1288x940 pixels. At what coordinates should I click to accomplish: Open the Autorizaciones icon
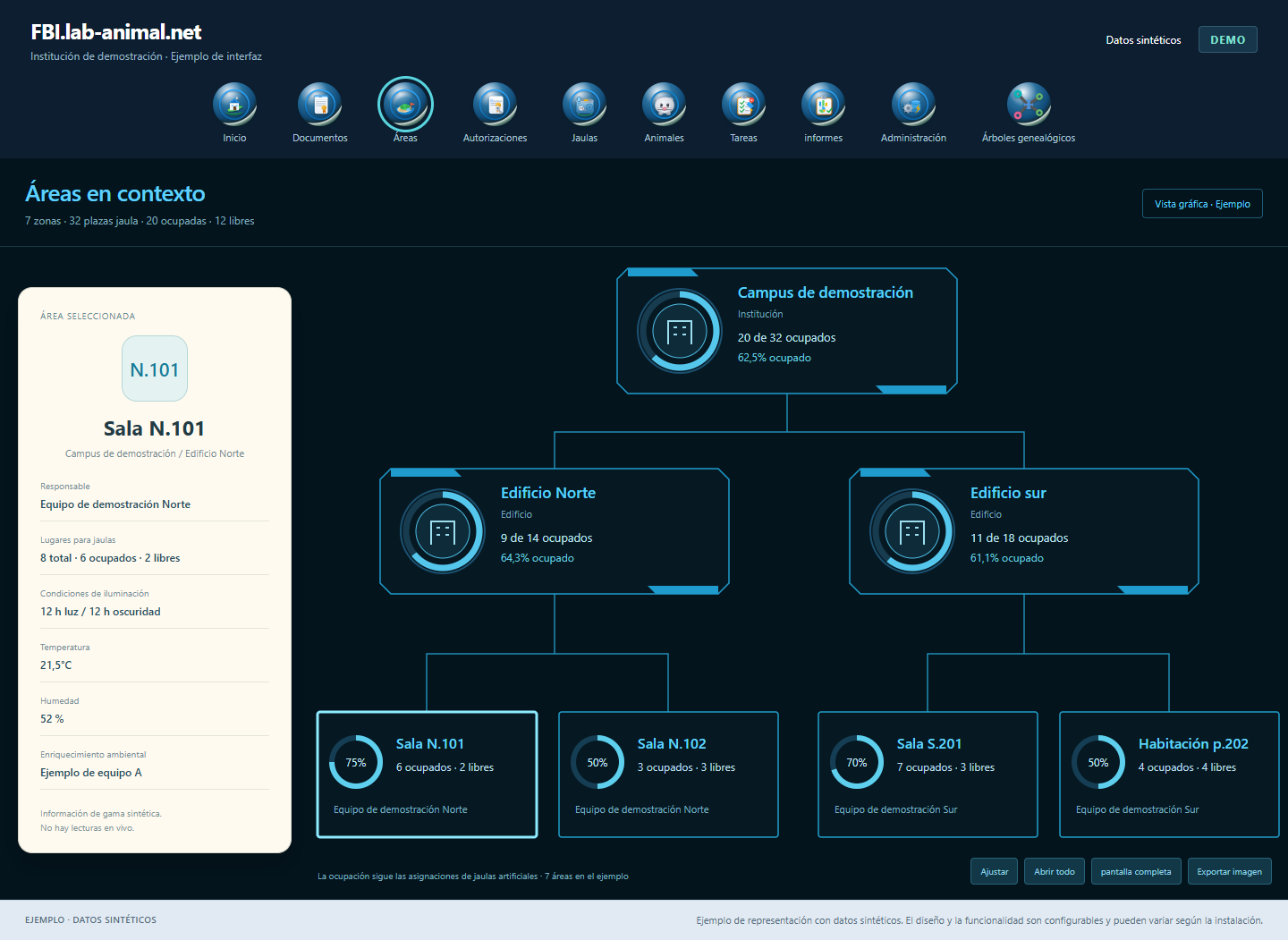coord(495,105)
